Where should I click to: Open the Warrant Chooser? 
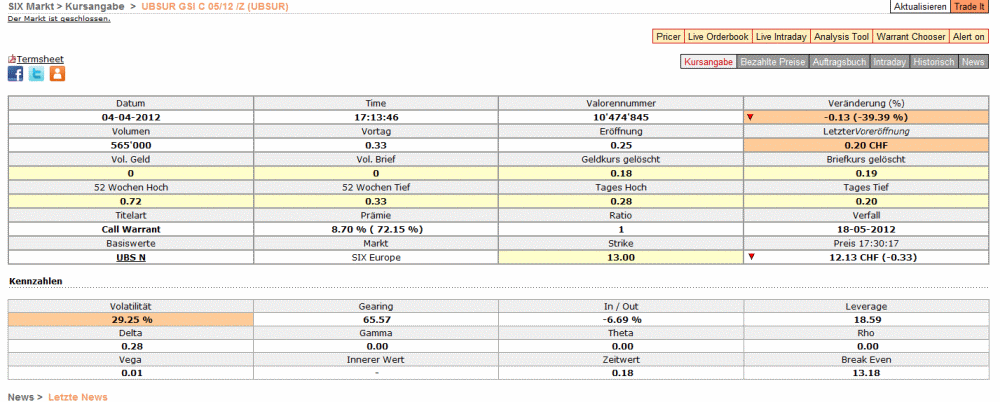(x=911, y=37)
